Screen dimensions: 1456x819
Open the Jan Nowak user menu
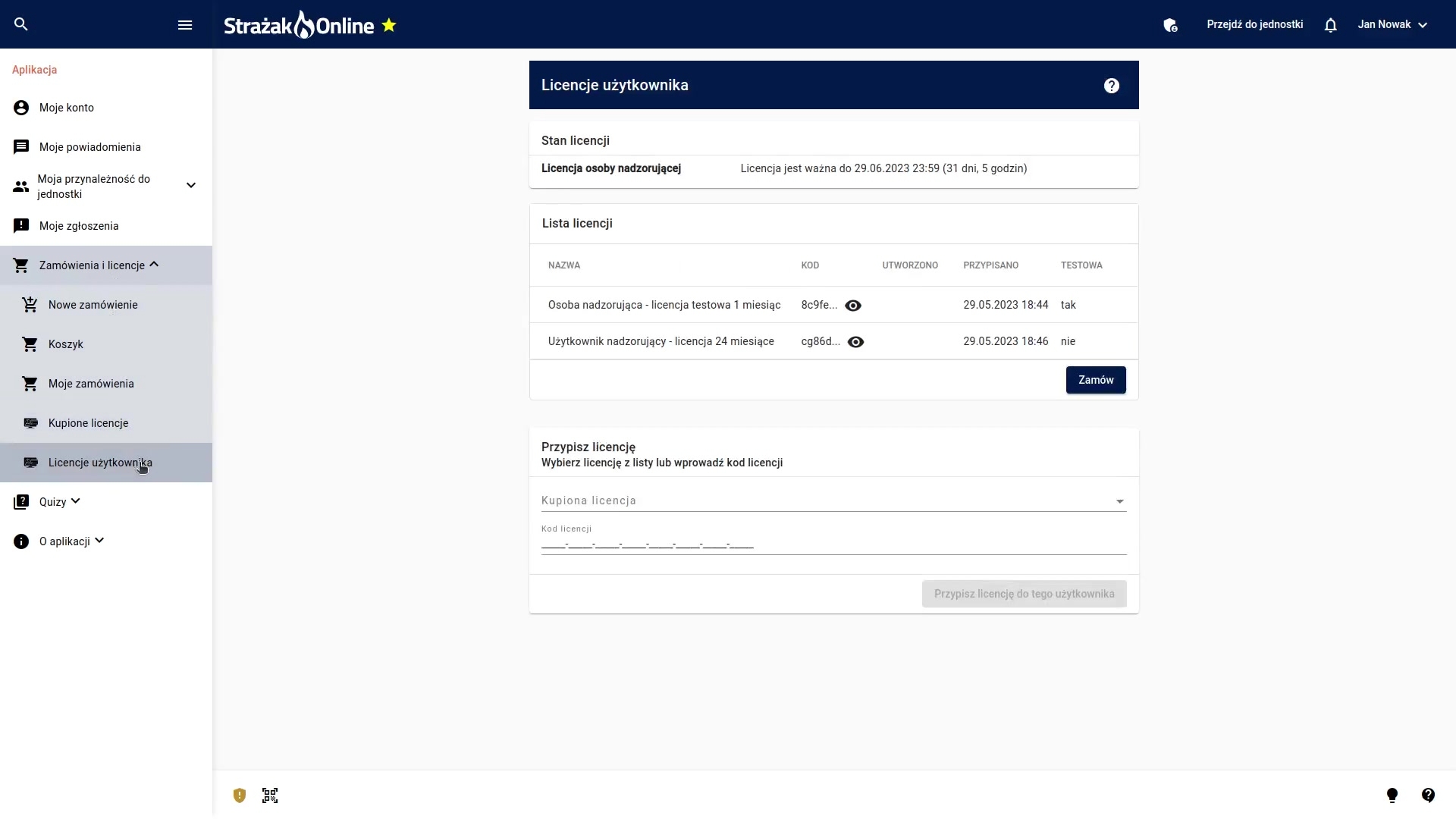pos(1393,25)
